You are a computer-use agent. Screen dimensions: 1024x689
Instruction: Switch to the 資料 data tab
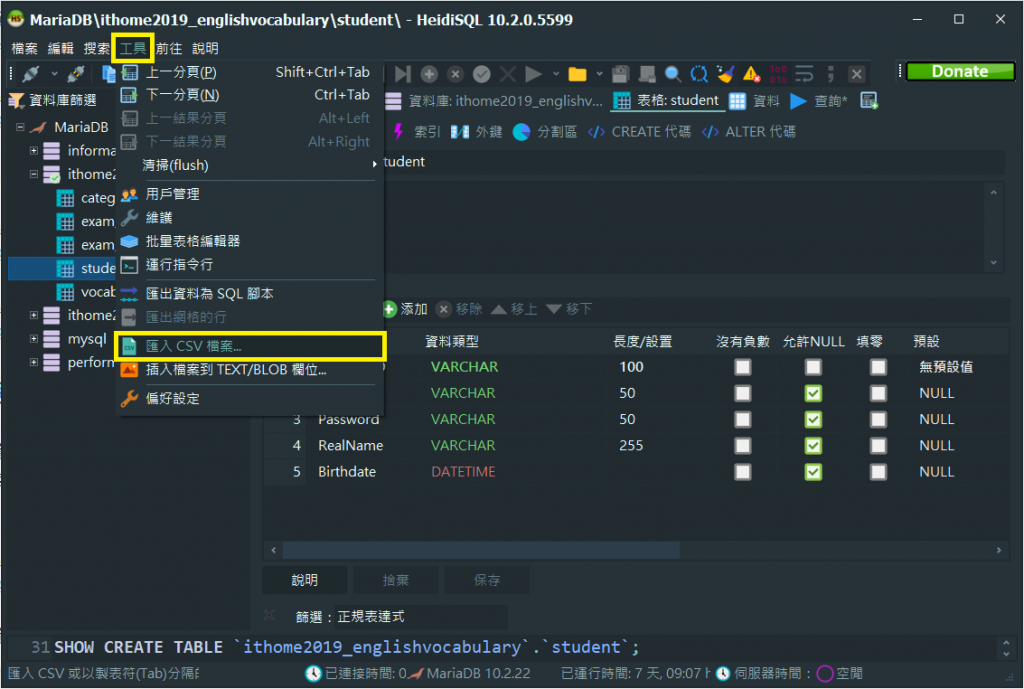[755, 101]
